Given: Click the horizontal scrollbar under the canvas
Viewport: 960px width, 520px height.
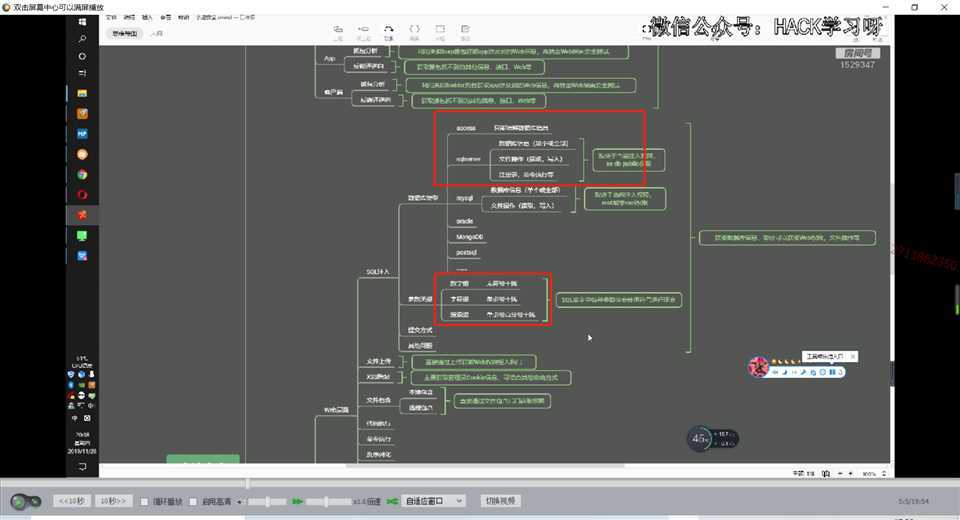Looking at the screenshot, I should coord(485,466).
